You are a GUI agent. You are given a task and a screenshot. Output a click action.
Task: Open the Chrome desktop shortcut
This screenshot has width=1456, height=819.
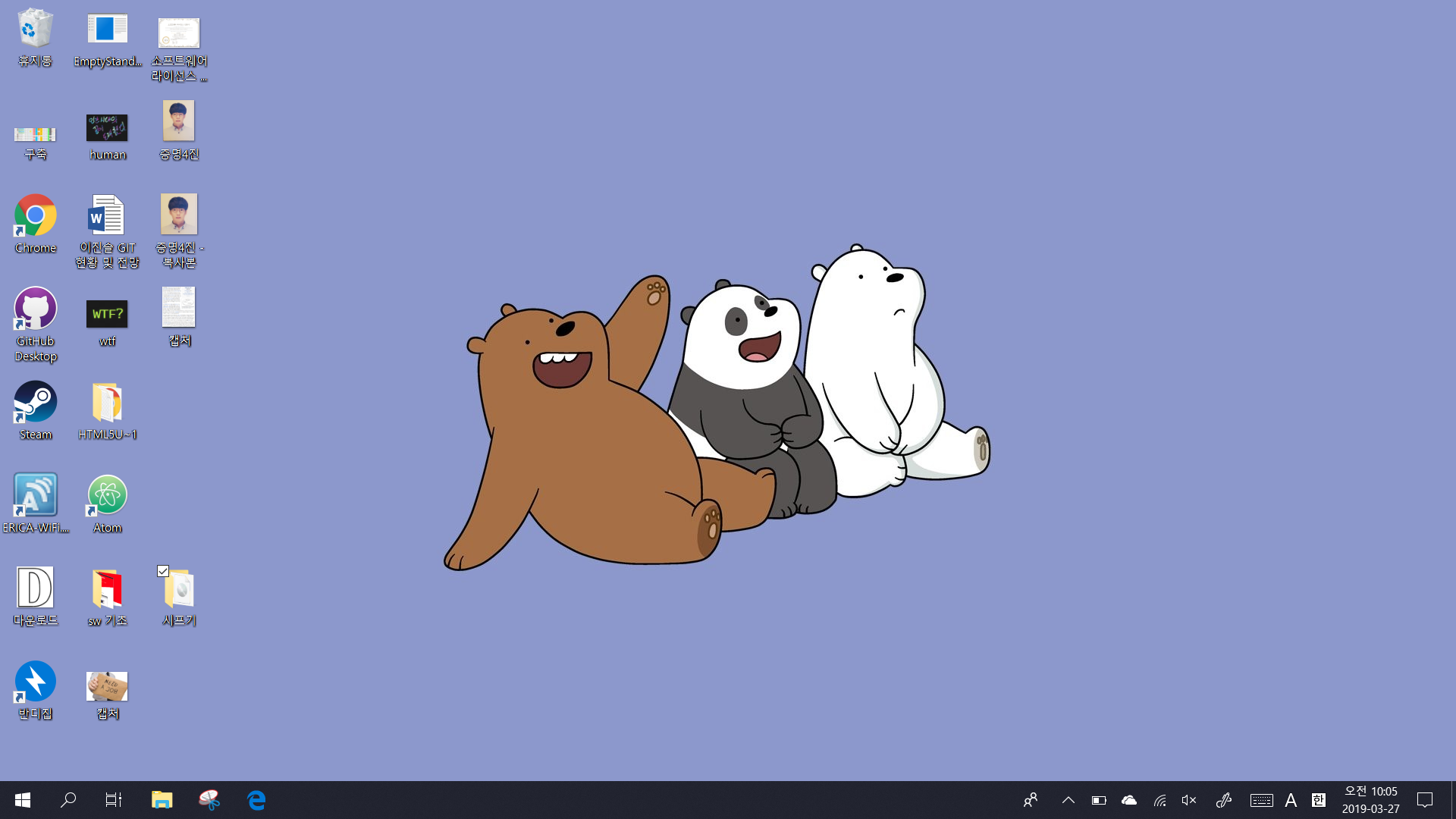[35, 215]
